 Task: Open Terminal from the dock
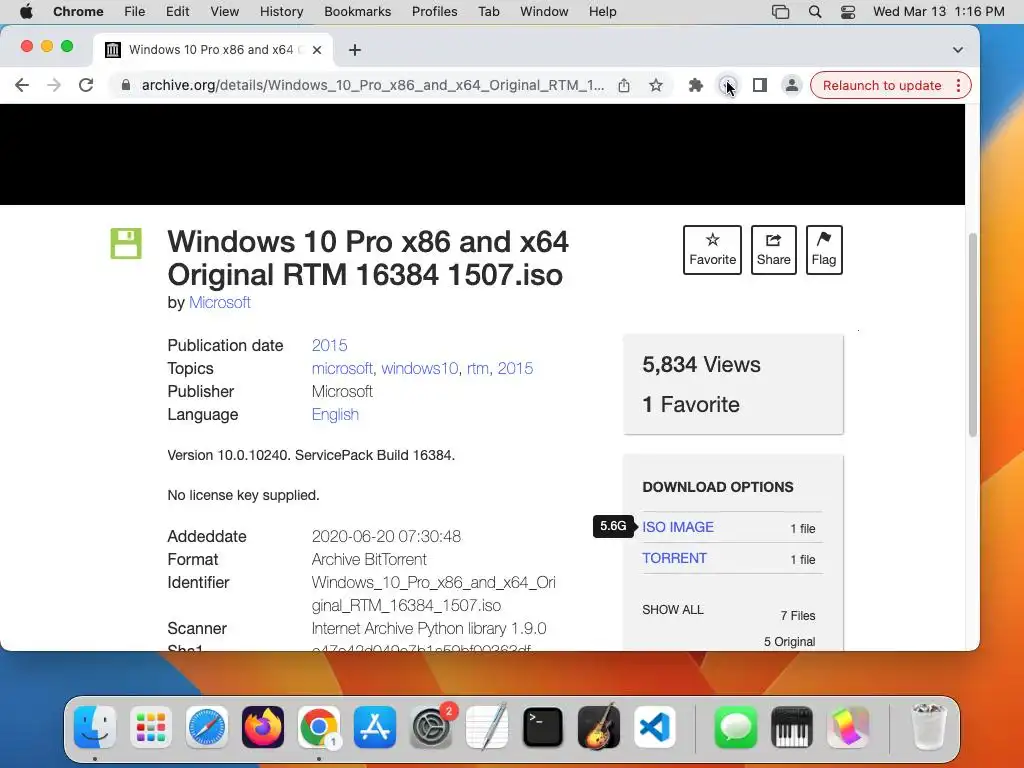[x=543, y=727]
